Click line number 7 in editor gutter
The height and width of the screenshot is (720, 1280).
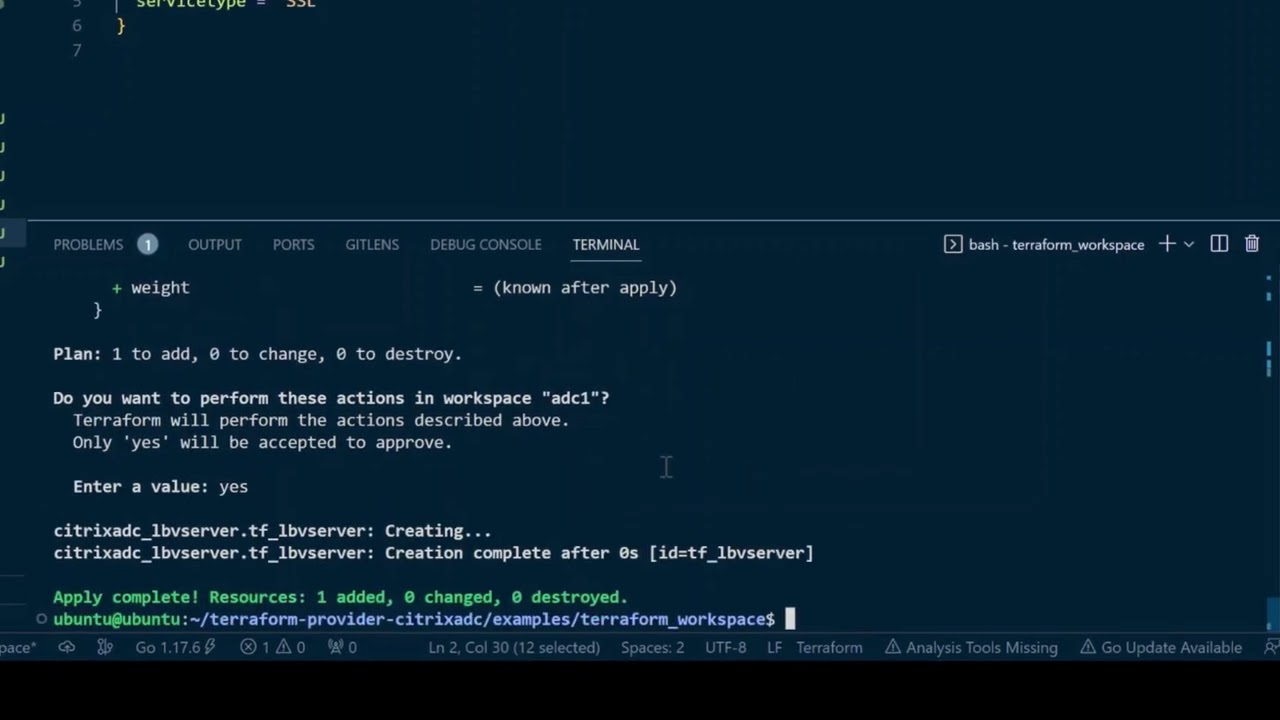(x=77, y=49)
